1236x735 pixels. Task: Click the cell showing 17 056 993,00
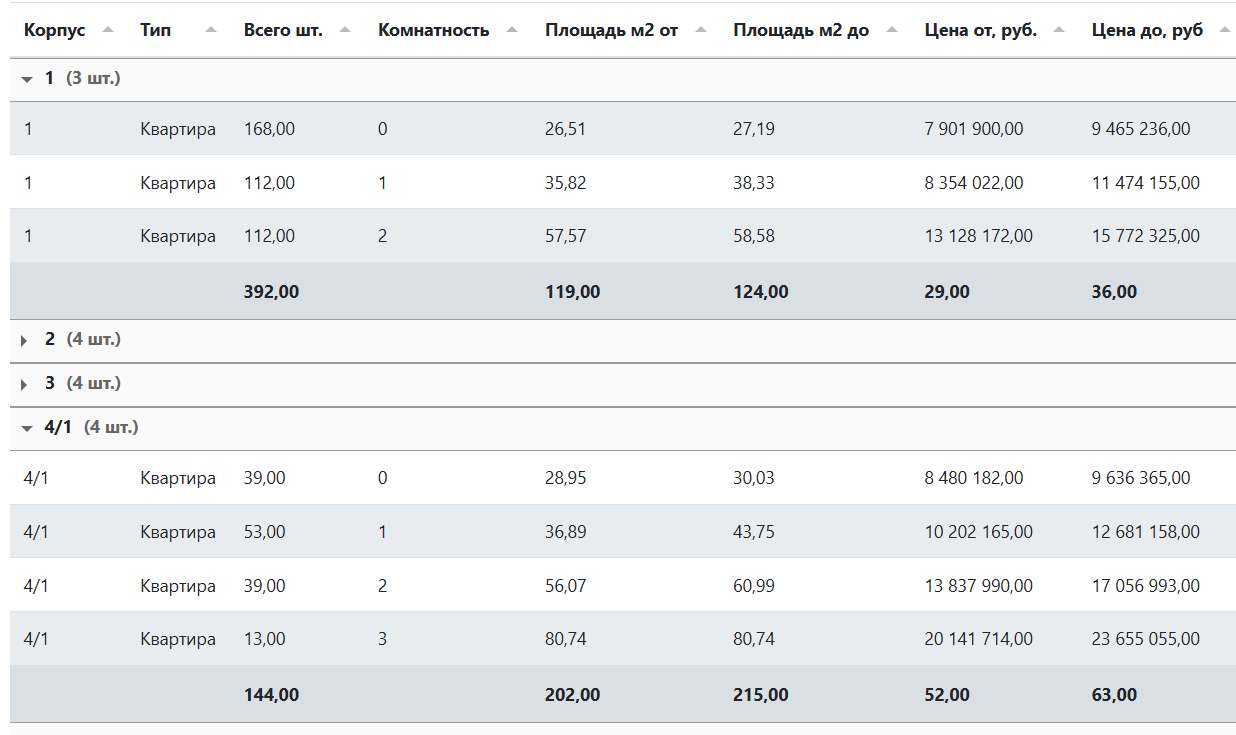1145,586
